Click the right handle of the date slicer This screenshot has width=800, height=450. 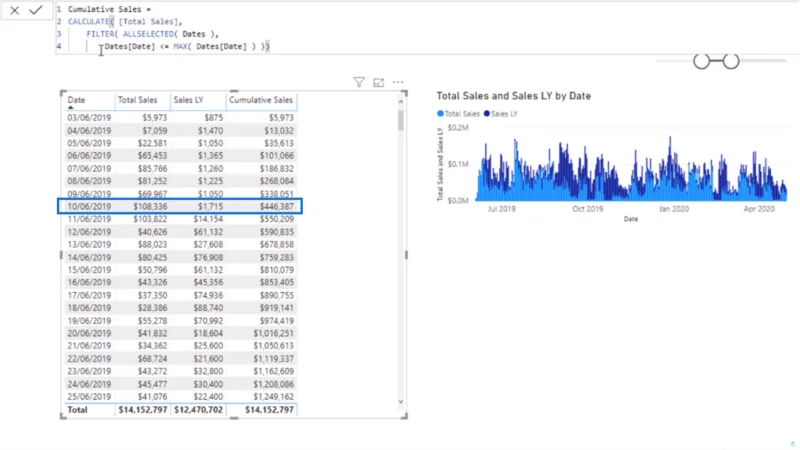tap(731, 61)
